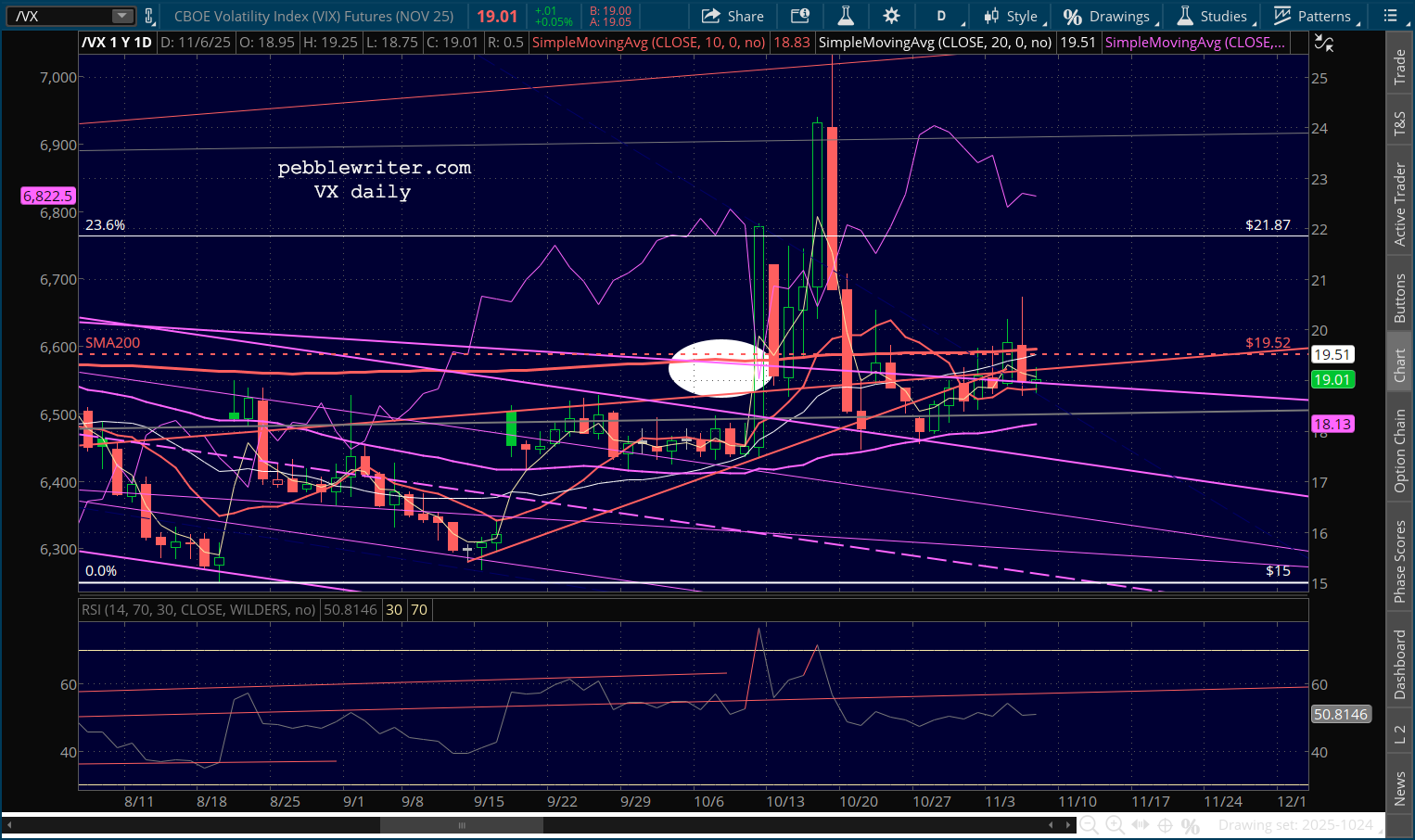Click the crosshair target icon at bottom
Viewport: 1415px width, 840px height.
point(1166,825)
